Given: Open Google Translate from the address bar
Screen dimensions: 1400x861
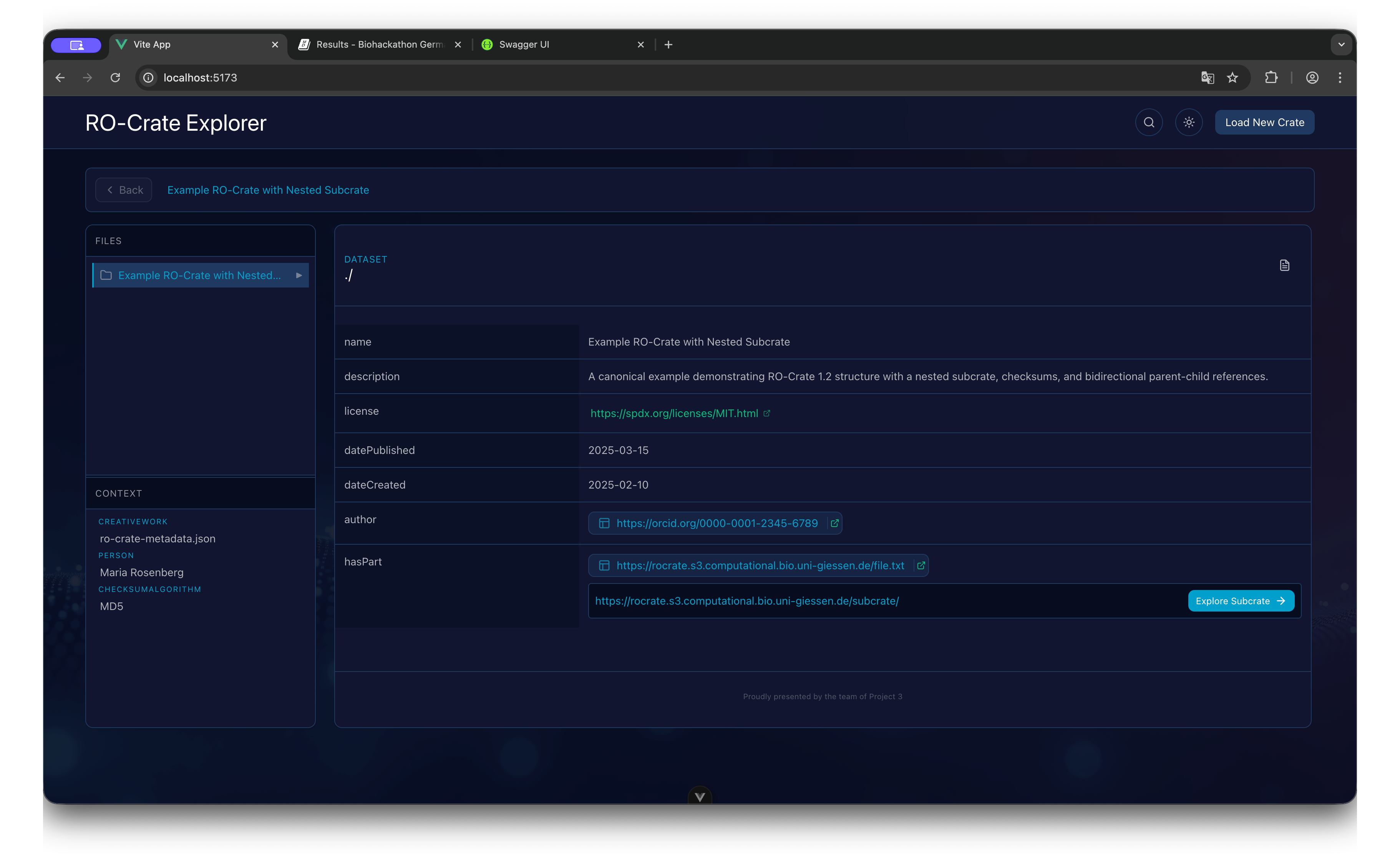Looking at the screenshot, I should (x=1207, y=77).
